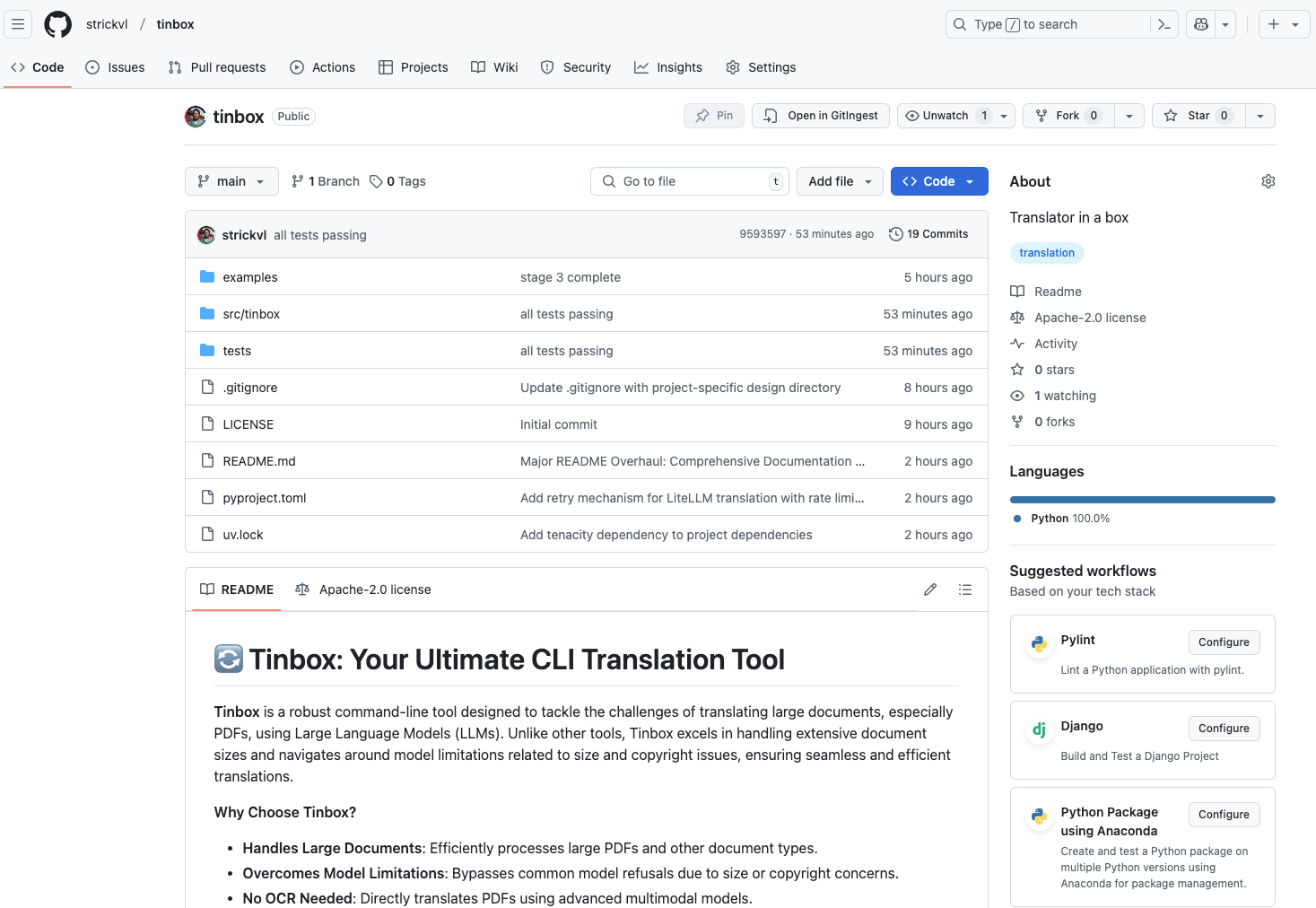
Task: Open the Copilot icon in header
Action: point(1201,24)
